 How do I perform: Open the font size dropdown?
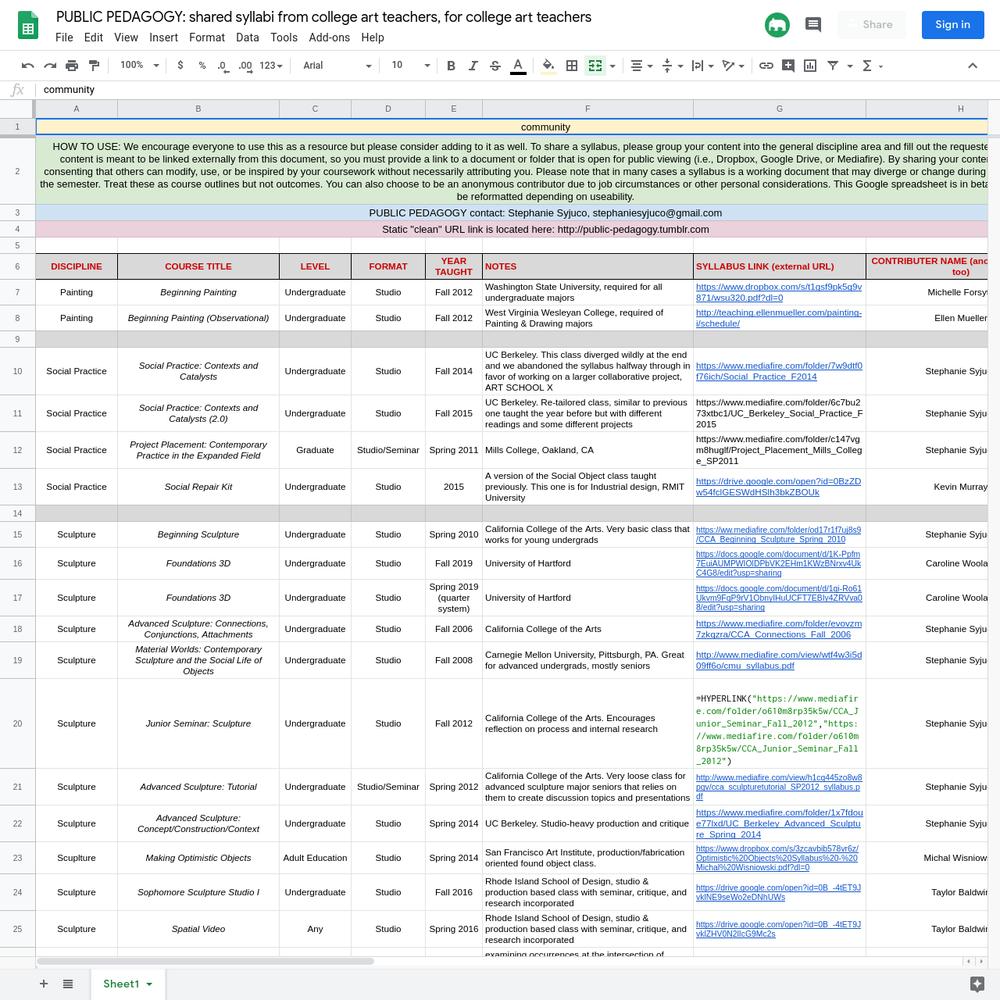[x=410, y=66]
